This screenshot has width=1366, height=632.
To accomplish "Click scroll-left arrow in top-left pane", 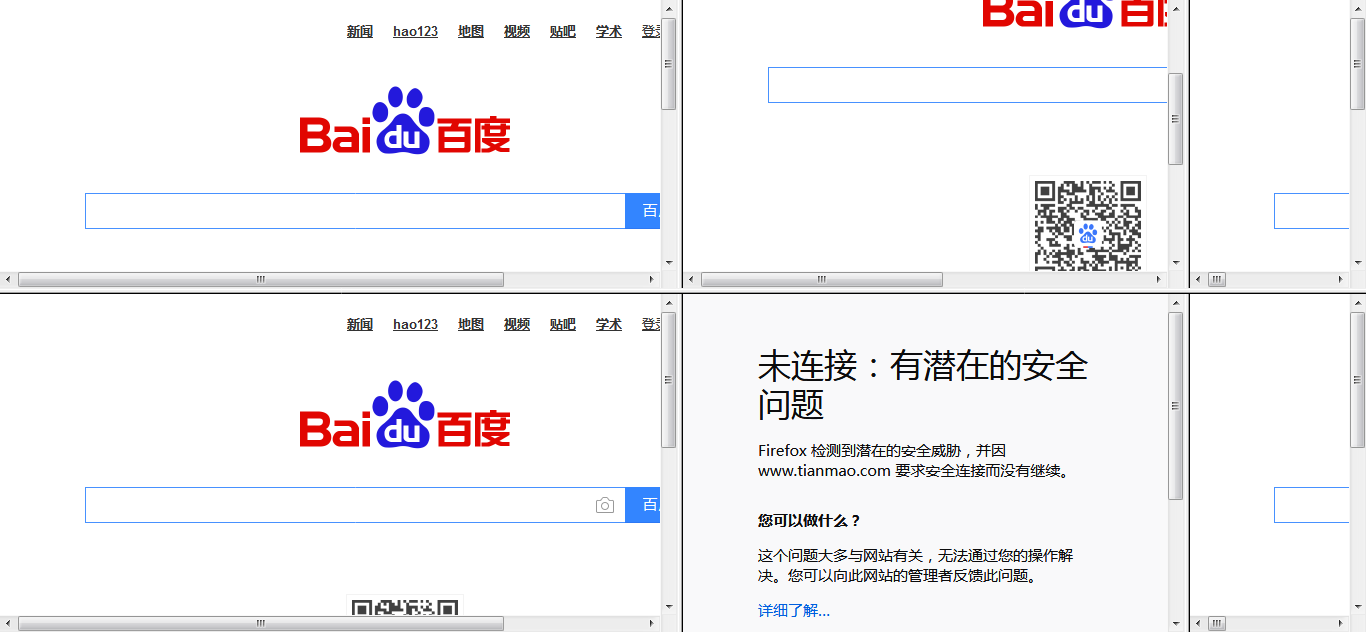I will pyautogui.click(x=8, y=280).
